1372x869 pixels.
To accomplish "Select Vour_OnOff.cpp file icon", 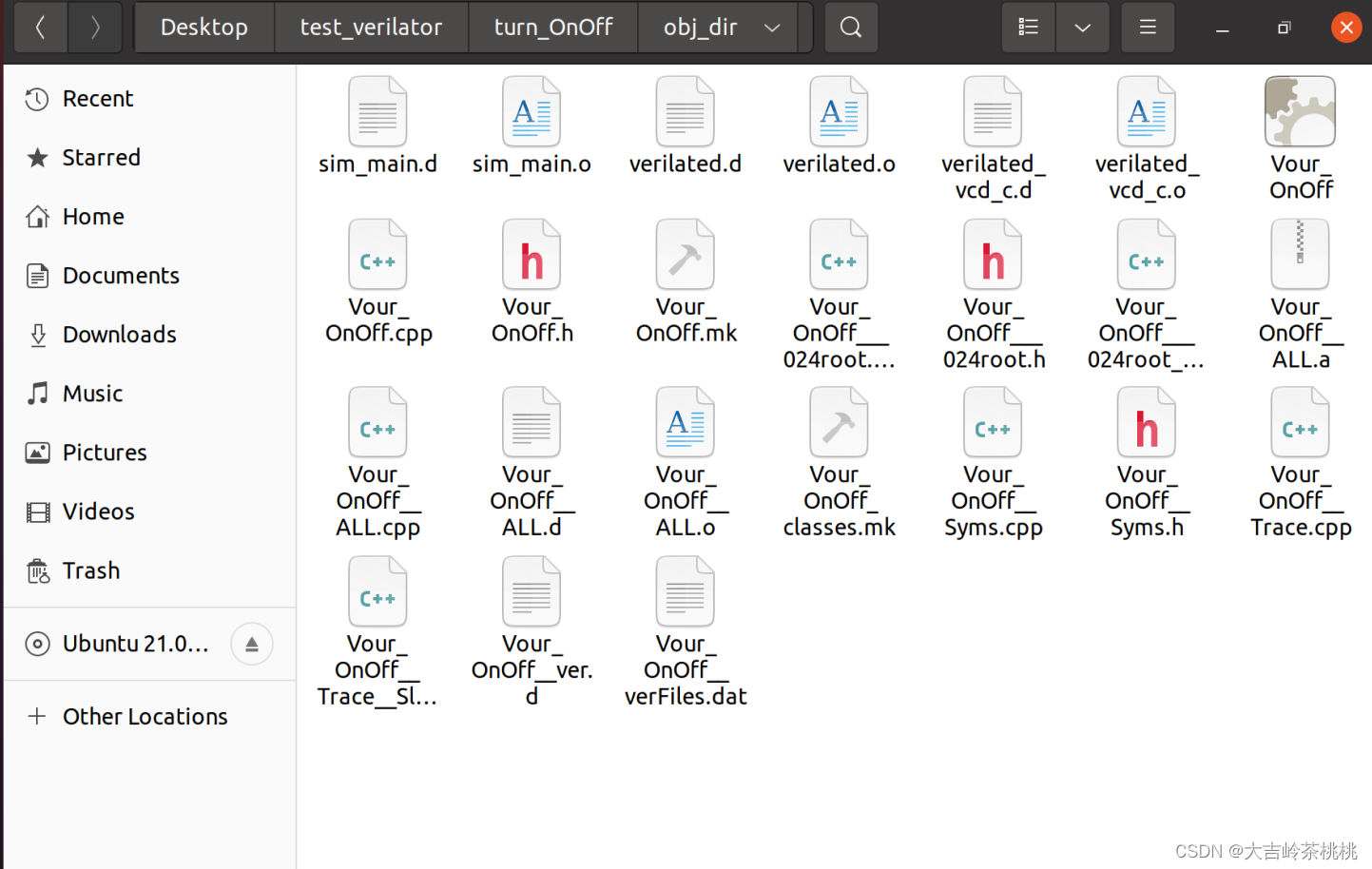I will (377, 255).
